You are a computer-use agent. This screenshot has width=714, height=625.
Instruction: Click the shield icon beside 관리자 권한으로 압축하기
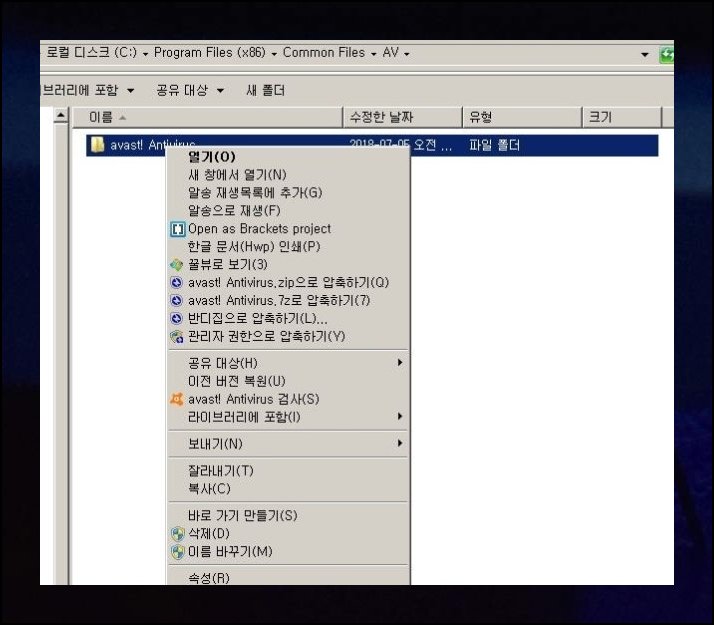point(176,336)
